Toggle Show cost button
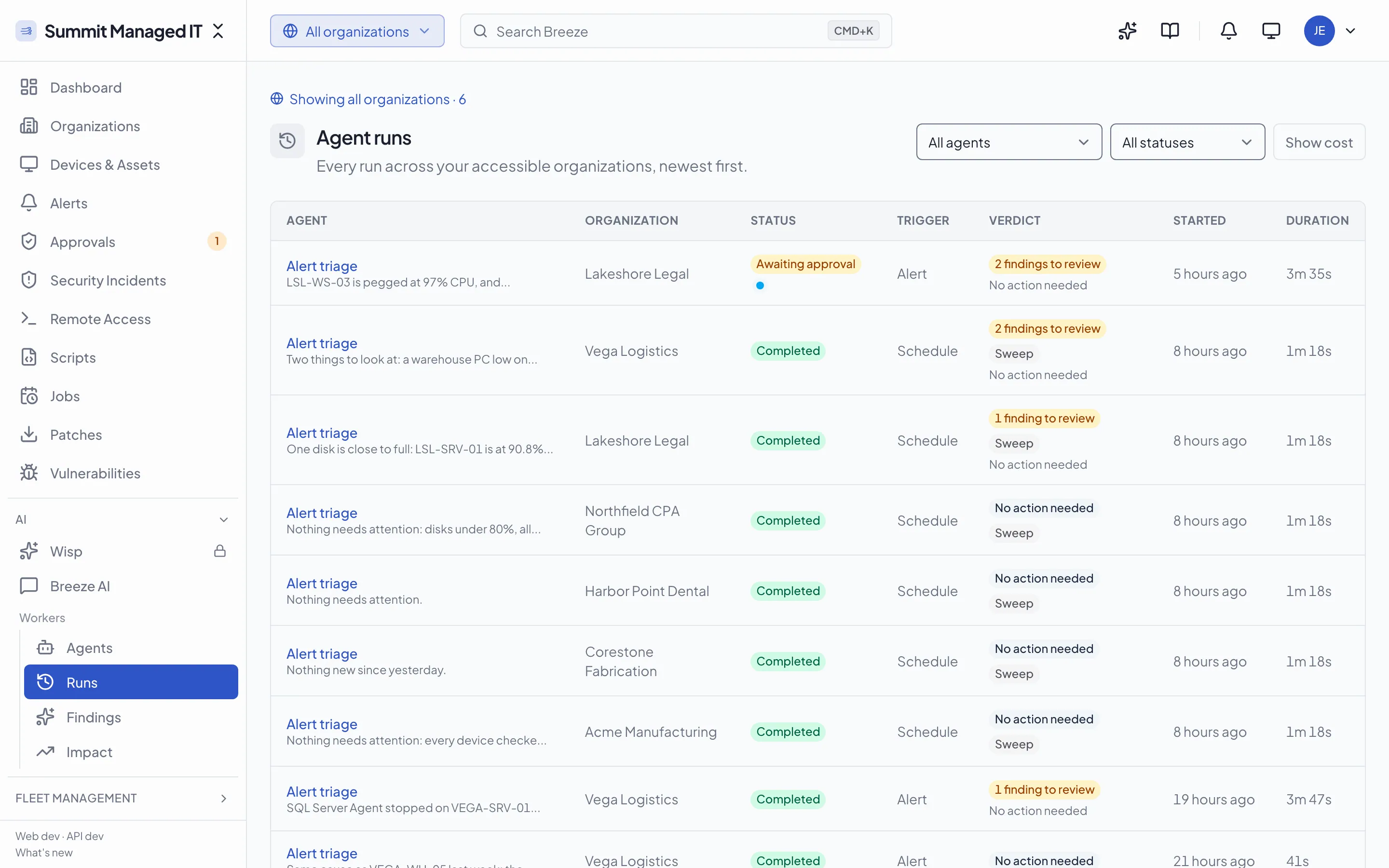The height and width of the screenshot is (868, 1389). (1319, 142)
